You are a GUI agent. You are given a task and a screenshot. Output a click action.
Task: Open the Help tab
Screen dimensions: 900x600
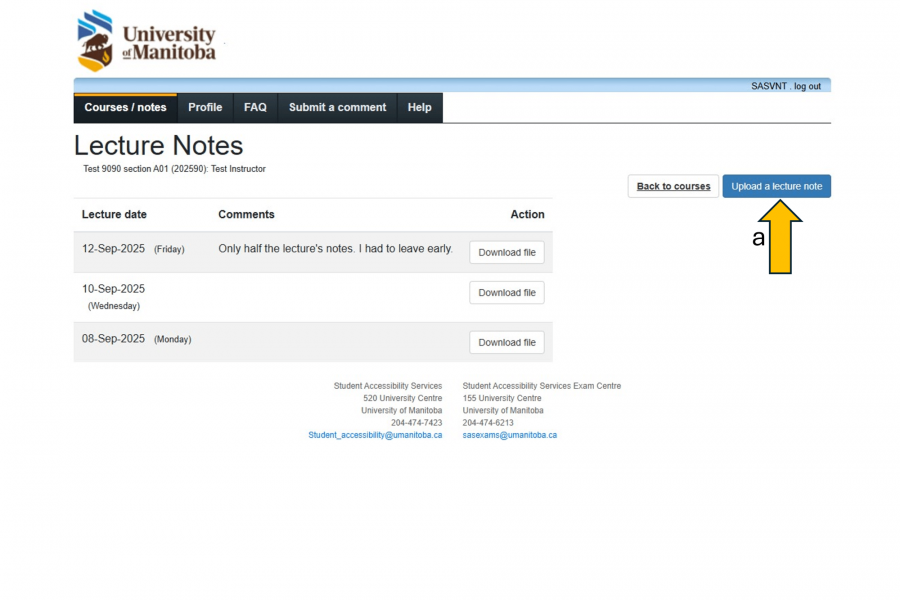(419, 107)
